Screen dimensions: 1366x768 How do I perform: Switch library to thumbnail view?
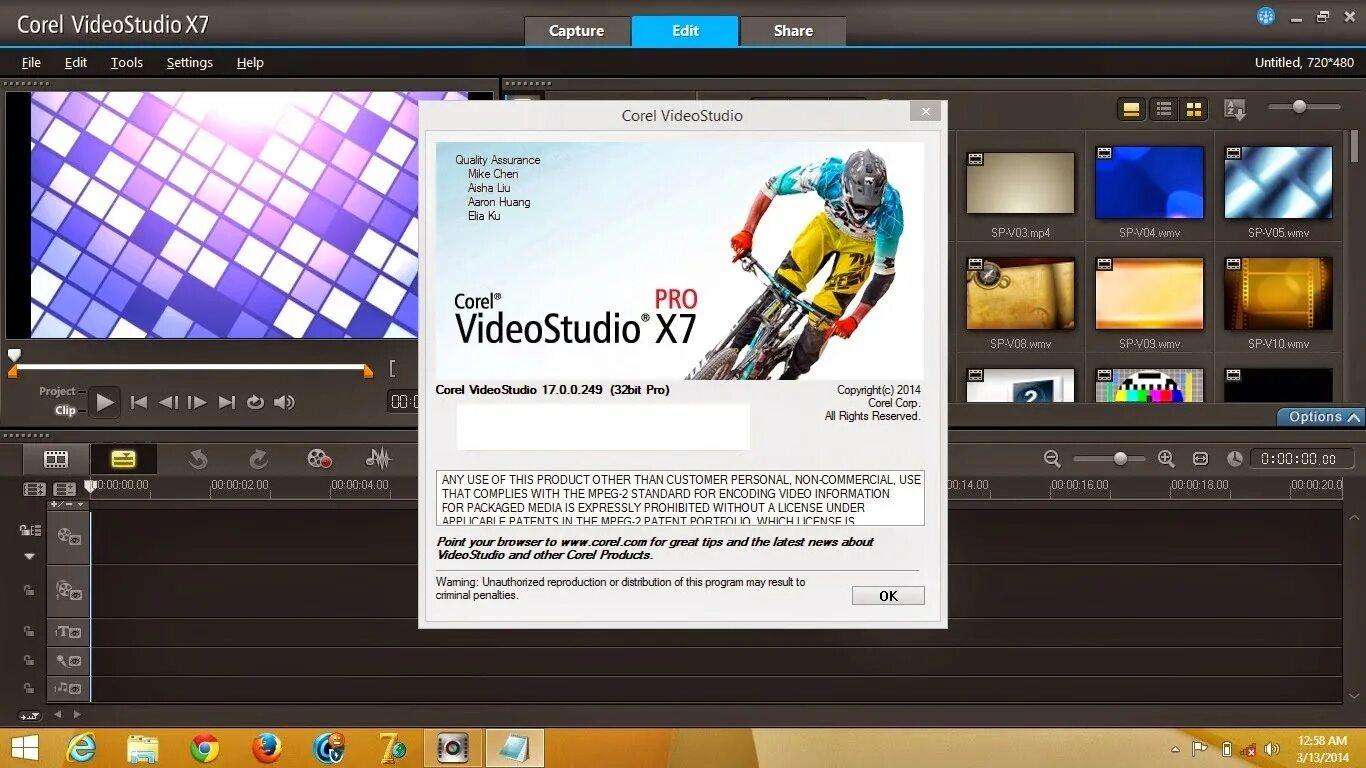click(1194, 110)
